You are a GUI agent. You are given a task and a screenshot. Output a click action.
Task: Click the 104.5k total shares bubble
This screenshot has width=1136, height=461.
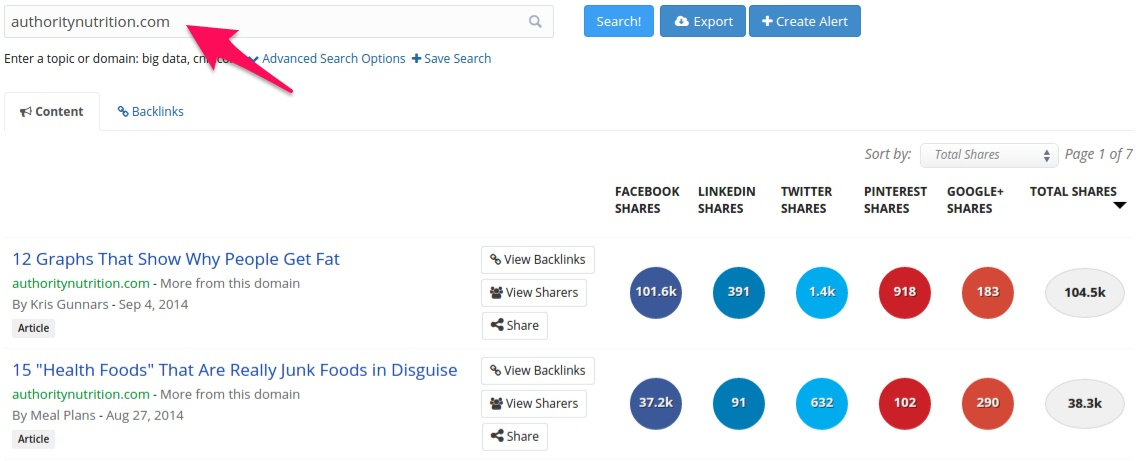(x=1085, y=293)
